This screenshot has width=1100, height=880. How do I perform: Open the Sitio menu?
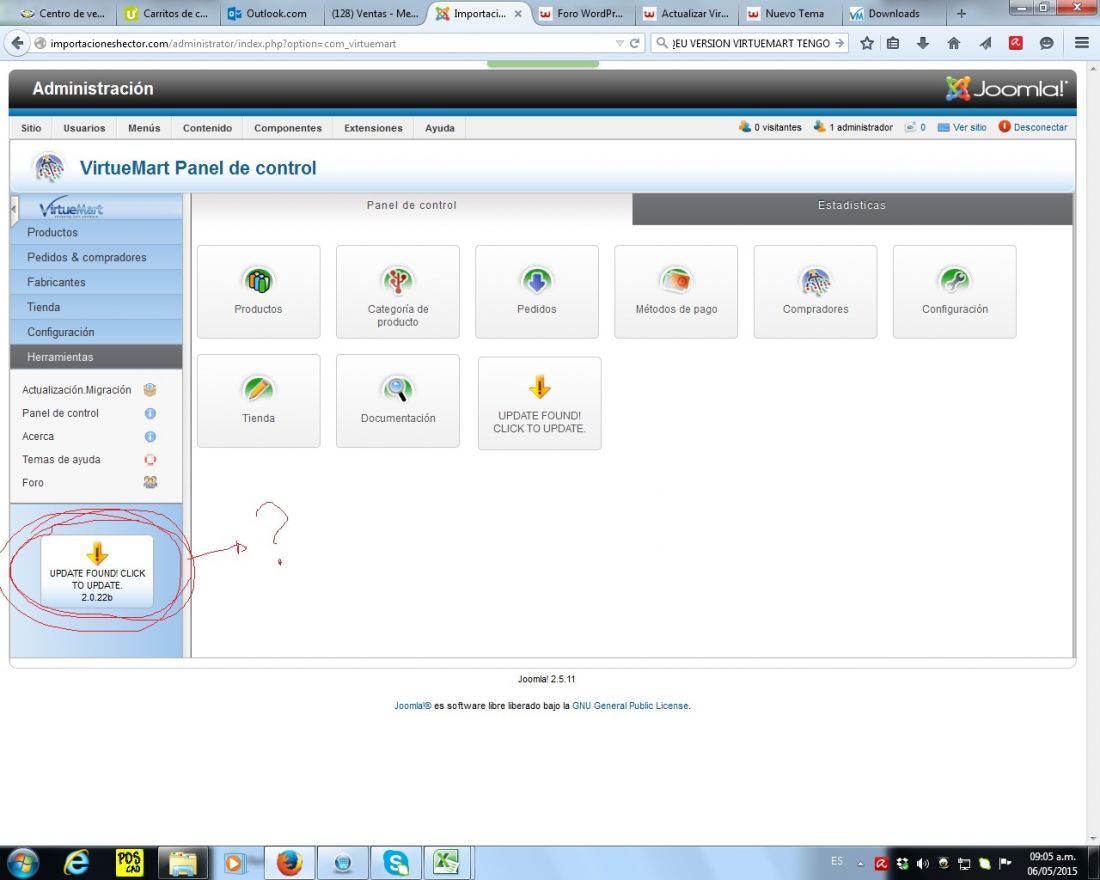tap(31, 128)
